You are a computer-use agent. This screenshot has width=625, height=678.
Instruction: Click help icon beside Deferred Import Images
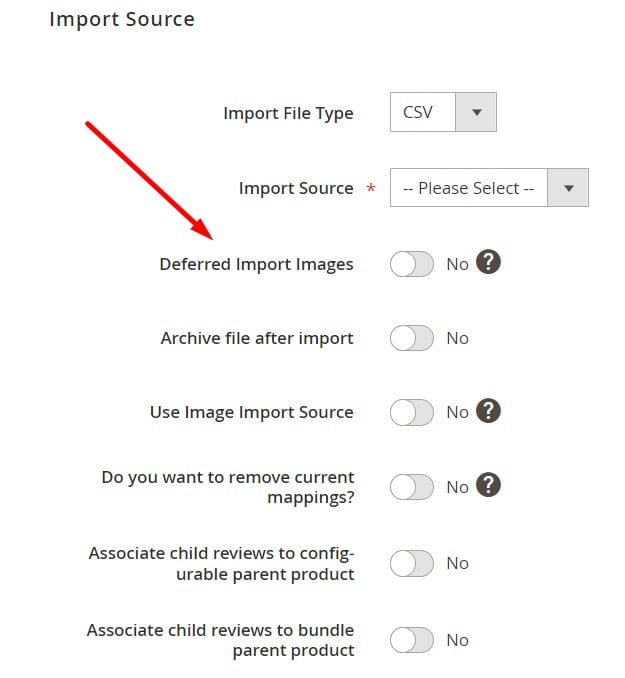(488, 263)
